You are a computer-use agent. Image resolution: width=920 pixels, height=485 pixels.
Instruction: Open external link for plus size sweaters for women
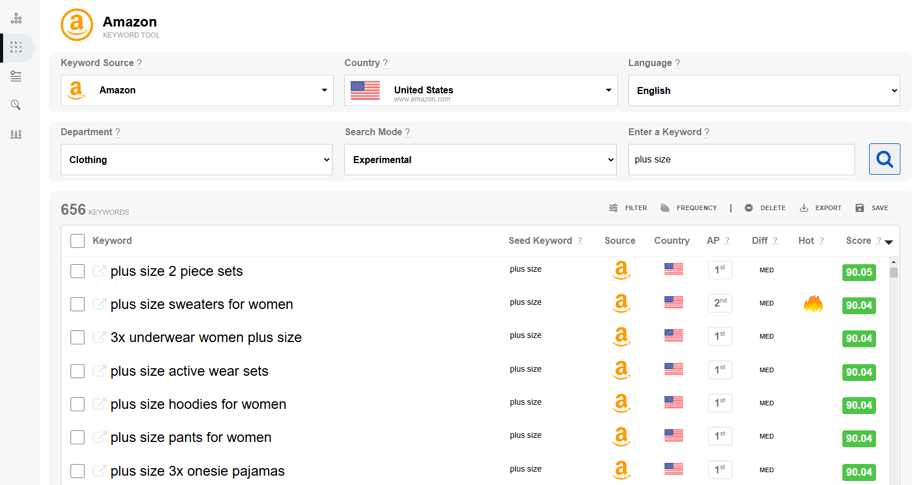coord(99,304)
